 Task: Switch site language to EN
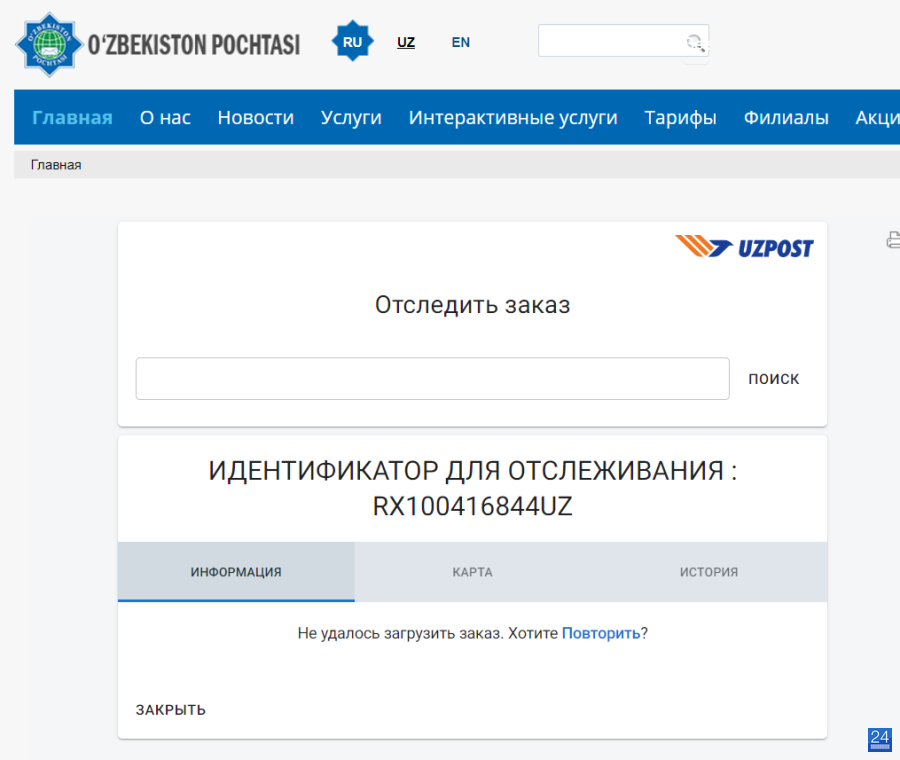click(460, 42)
